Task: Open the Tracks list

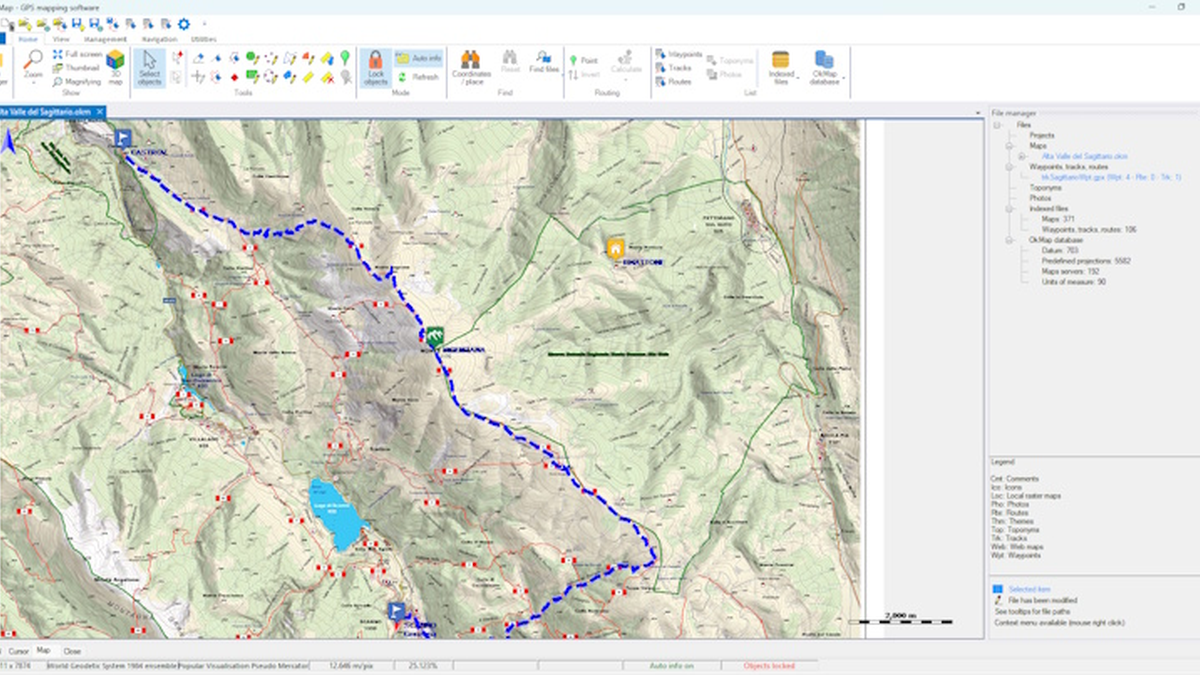Action: click(673, 68)
